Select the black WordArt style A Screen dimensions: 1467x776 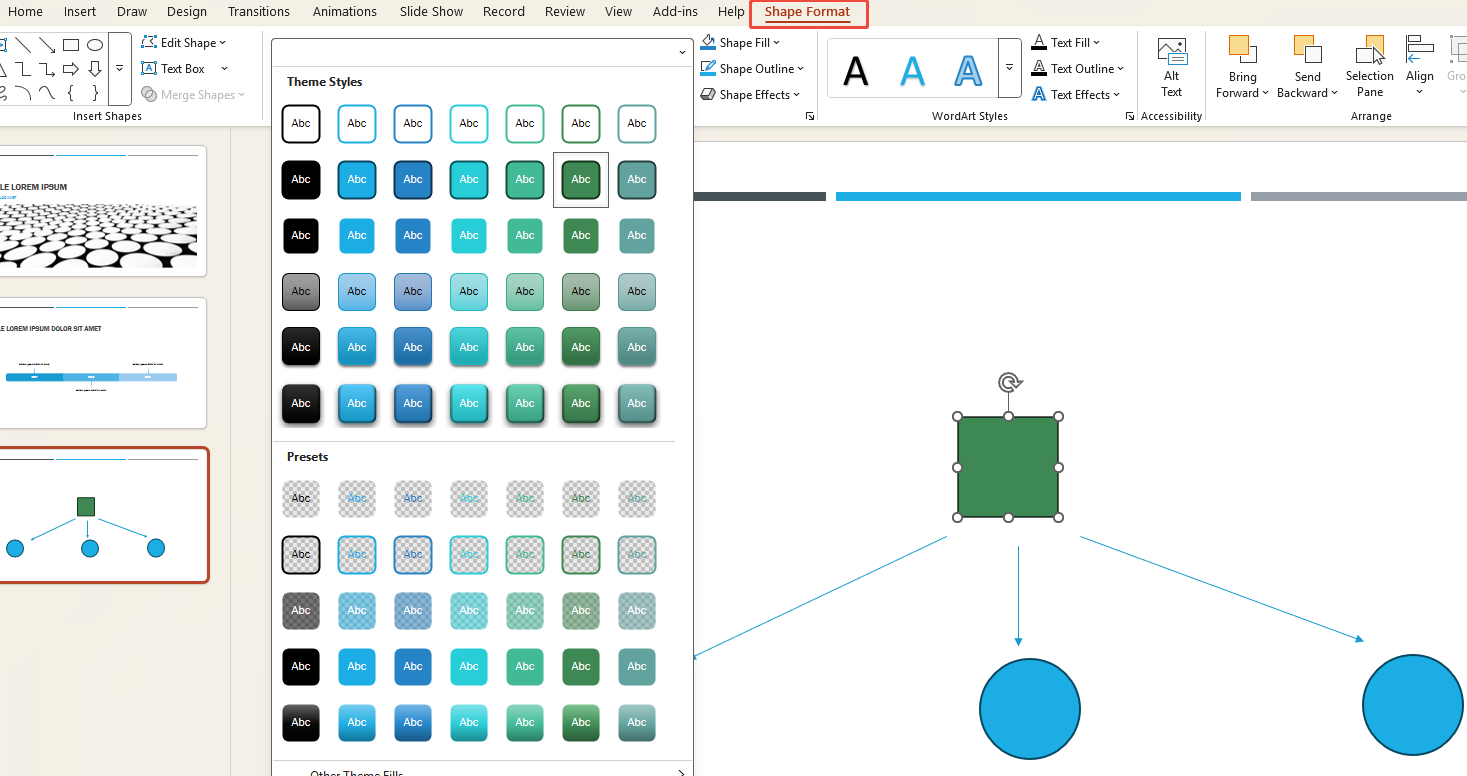pos(855,68)
